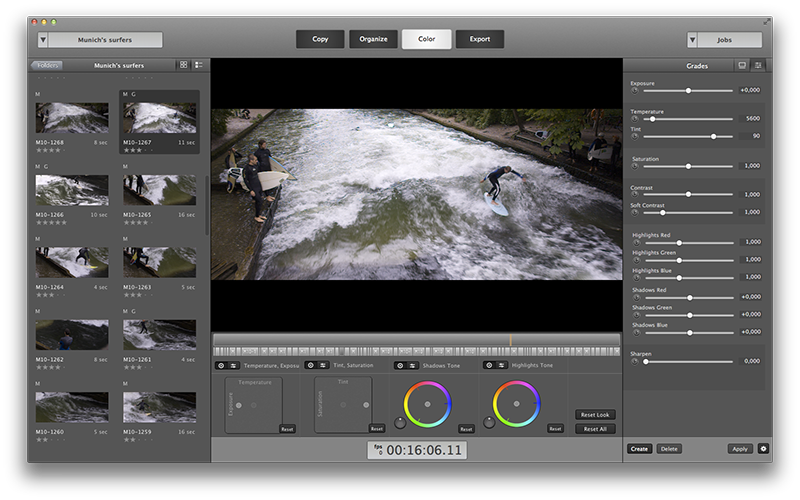800x500 pixels.
Task: Select sliders mode for Temperature, Exposure control
Action: [x=233, y=365]
